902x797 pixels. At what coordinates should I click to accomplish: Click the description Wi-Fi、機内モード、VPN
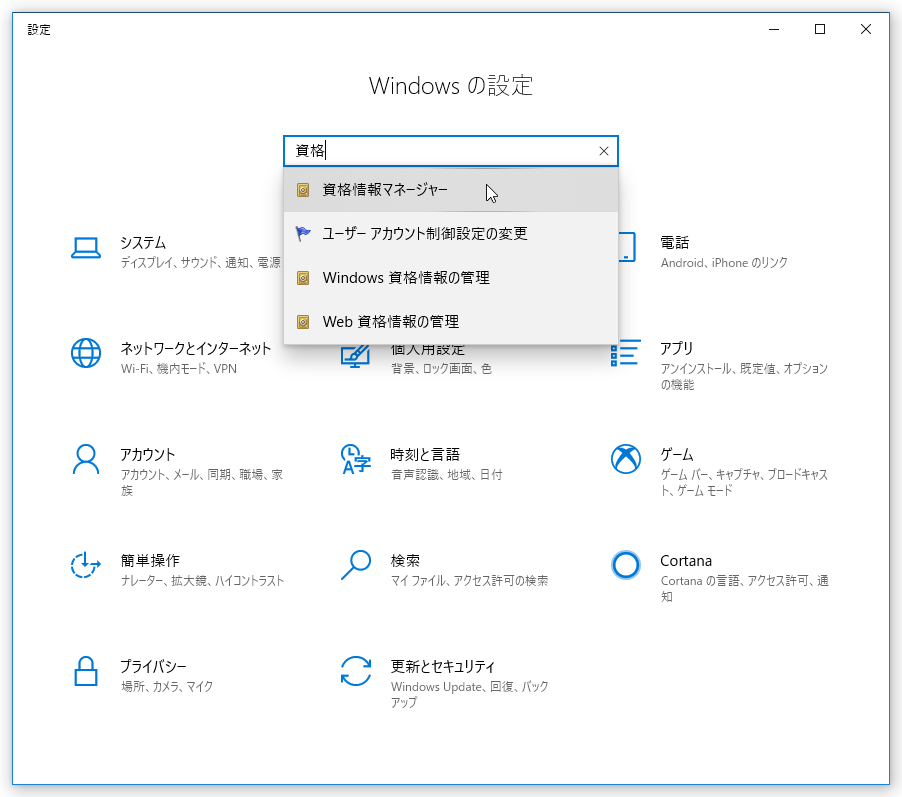(179, 368)
